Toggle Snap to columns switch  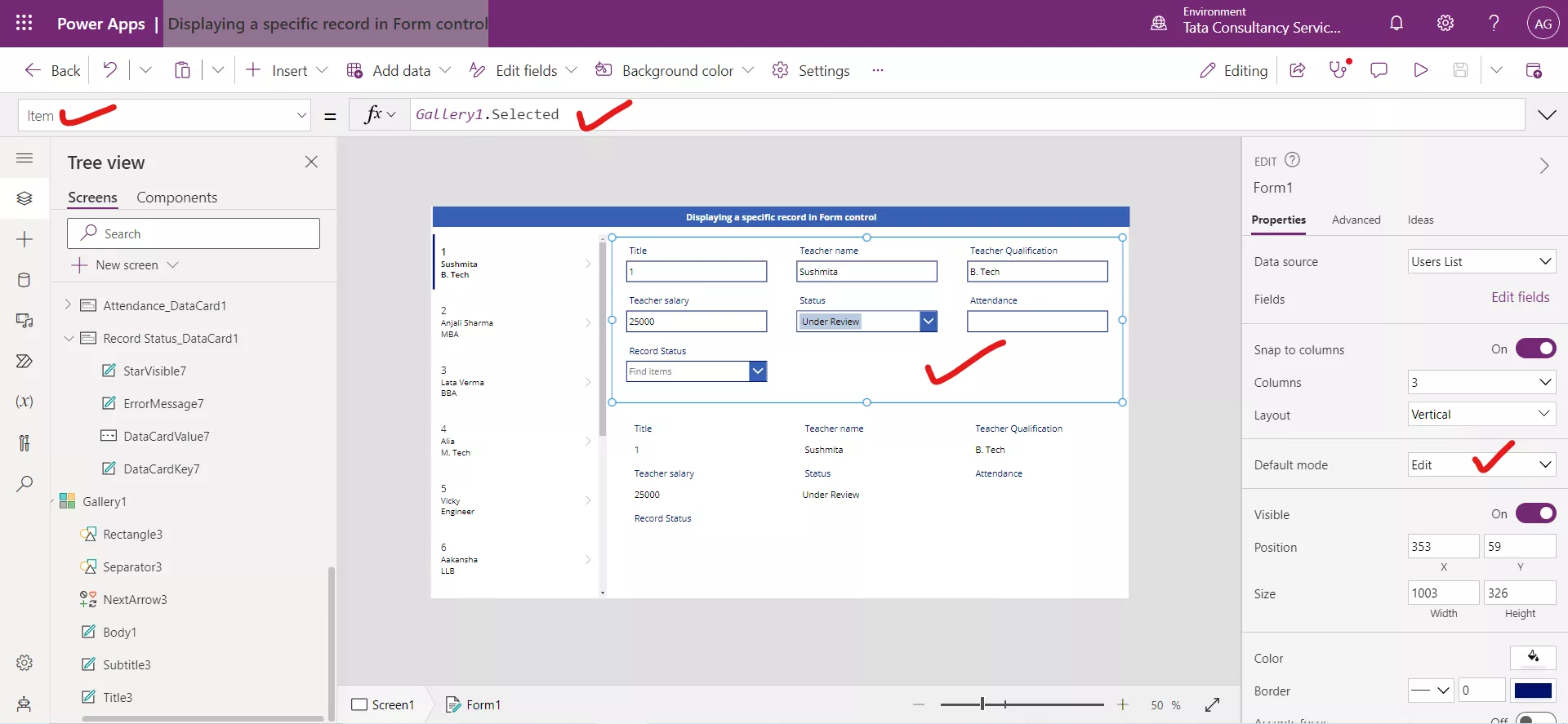click(1535, 349)
